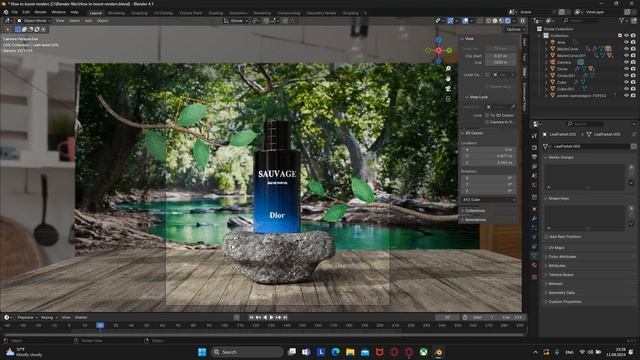This screenshot has width=640, height=360.
Task: Open Options dropdown button in viewport
Action: point(516,29)
